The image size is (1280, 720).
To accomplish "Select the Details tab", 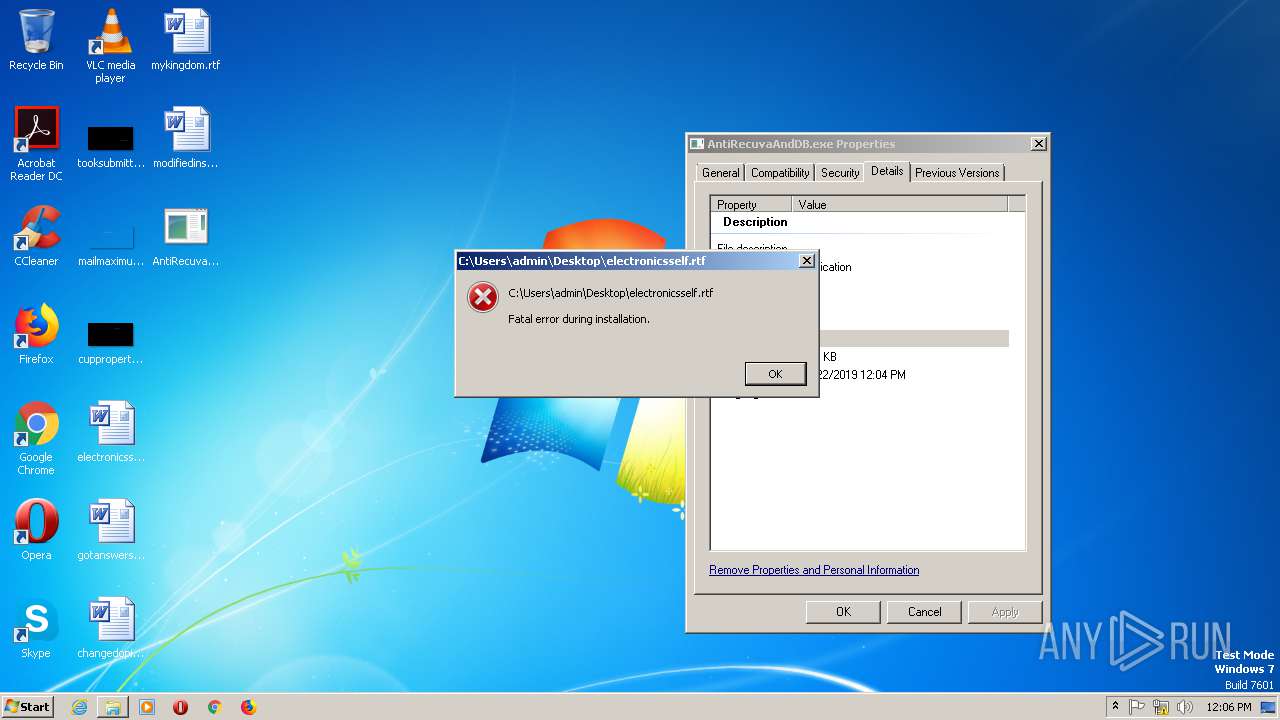I will 887,171.
